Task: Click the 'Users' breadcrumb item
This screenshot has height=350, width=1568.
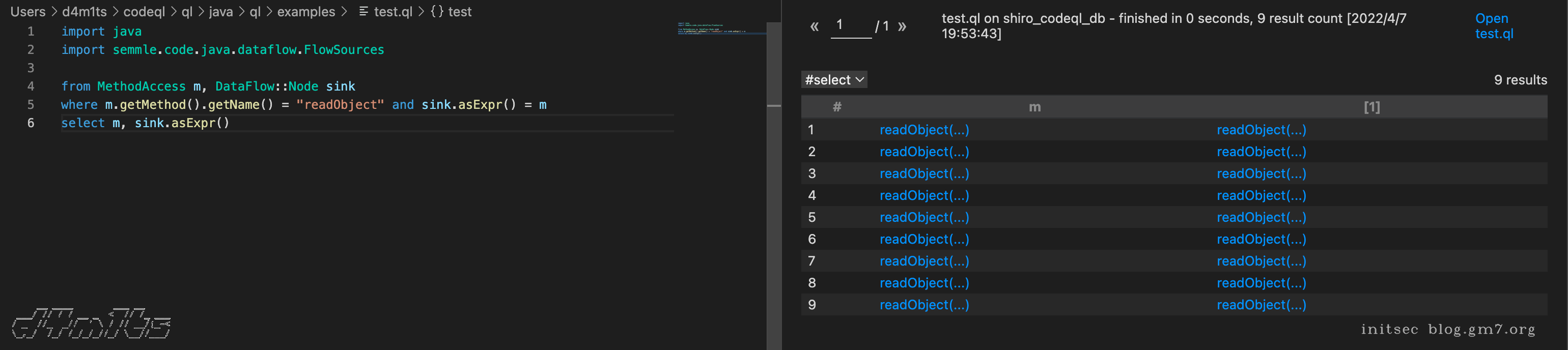Action: click(x=28, y=12)
